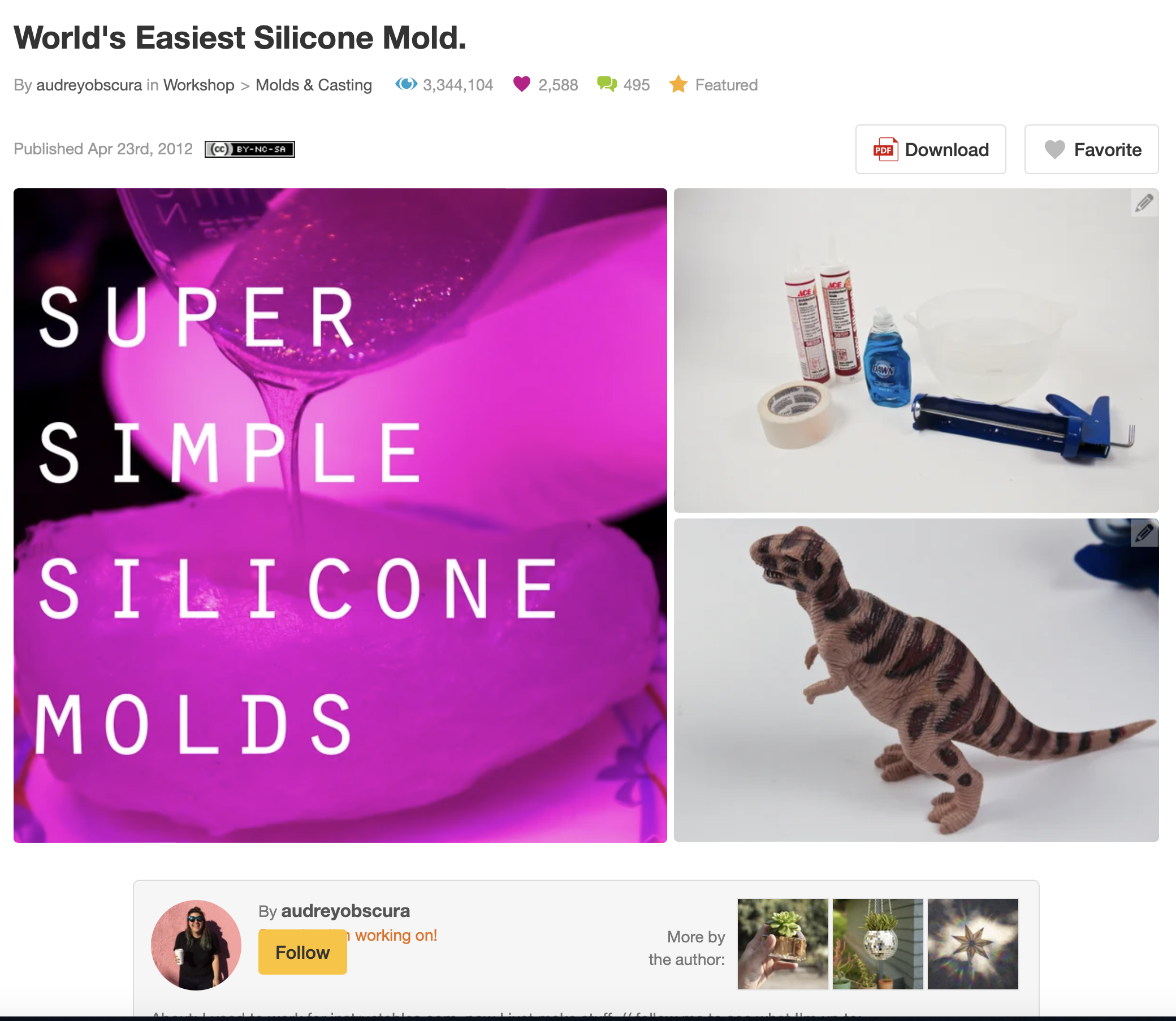Click the author's round profile picture
The image size is (1176, 1021).
point(196,945)
